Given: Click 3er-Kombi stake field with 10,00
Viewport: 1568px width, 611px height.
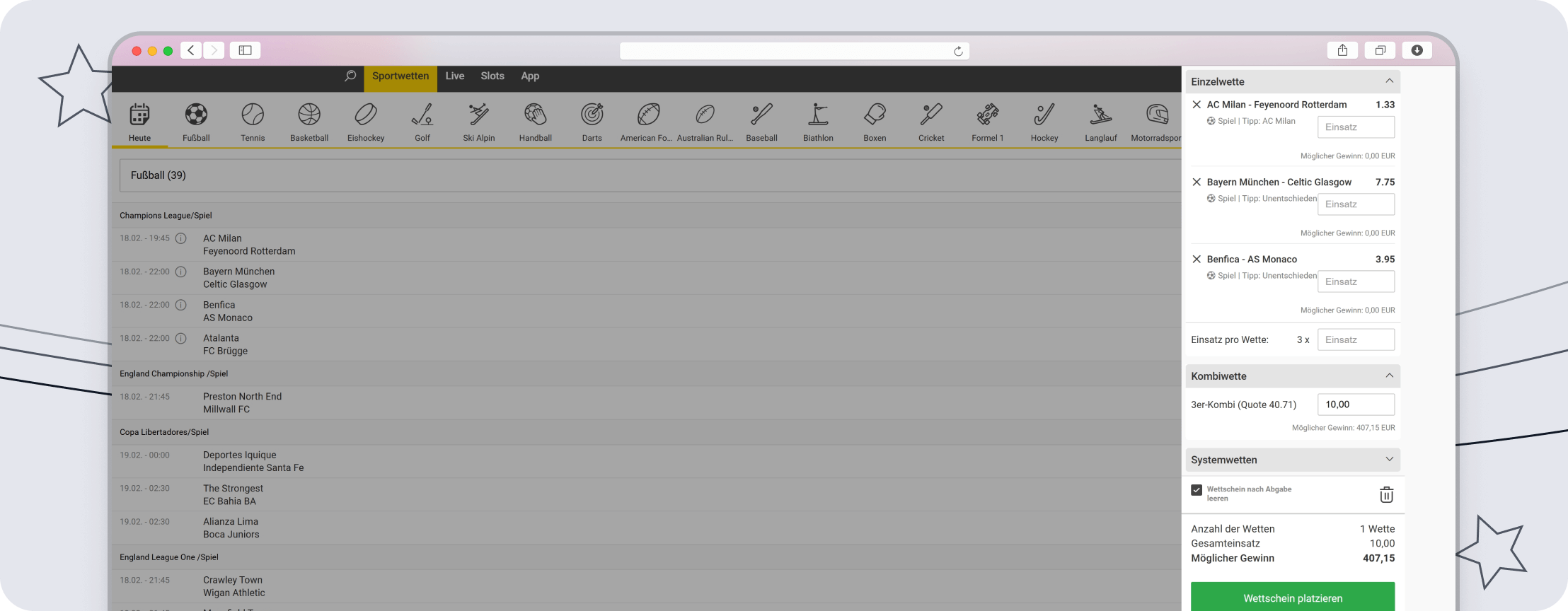Looking at the screenshot, I should click(x=1356, y=405).
